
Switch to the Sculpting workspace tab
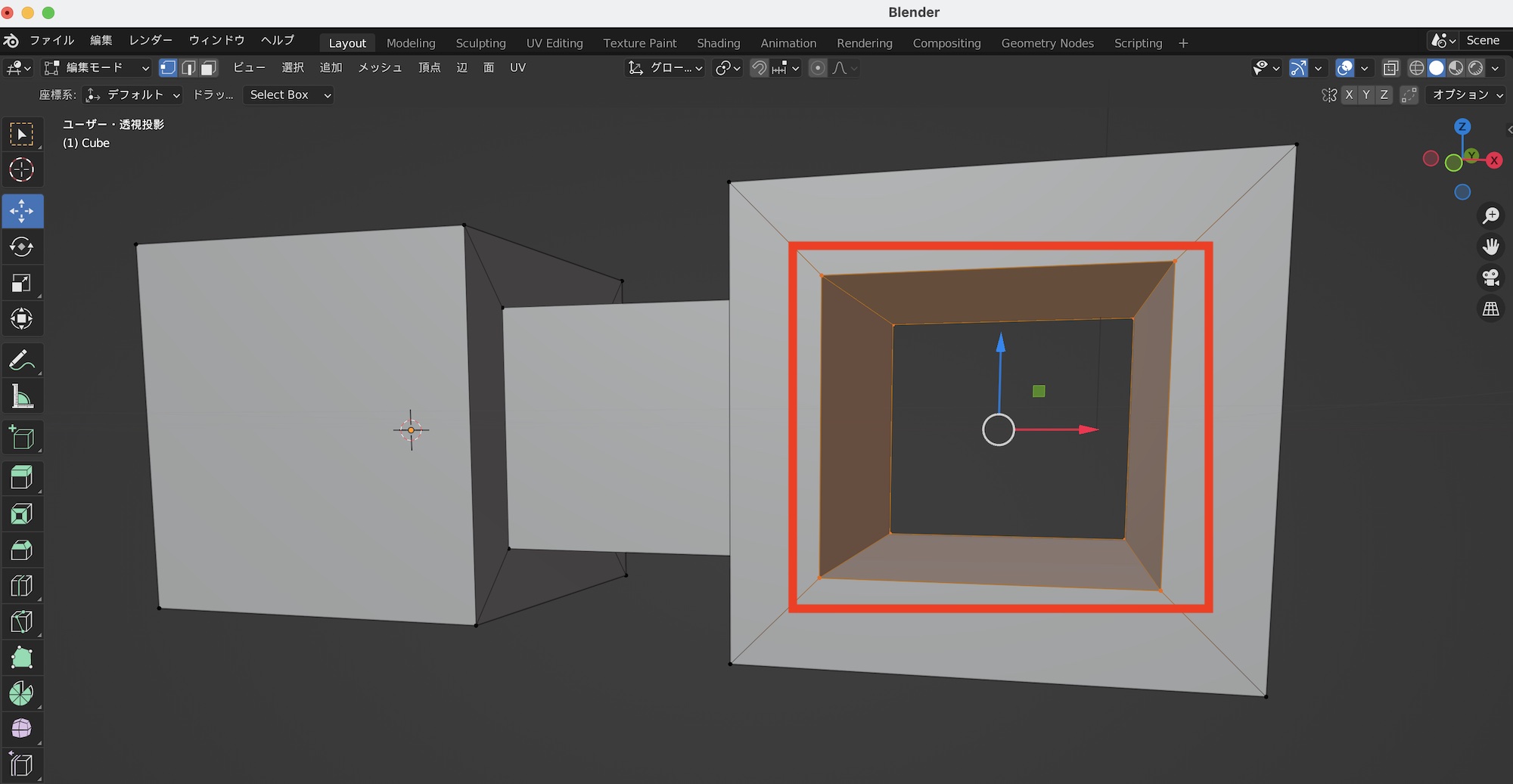tap(480, 43)
